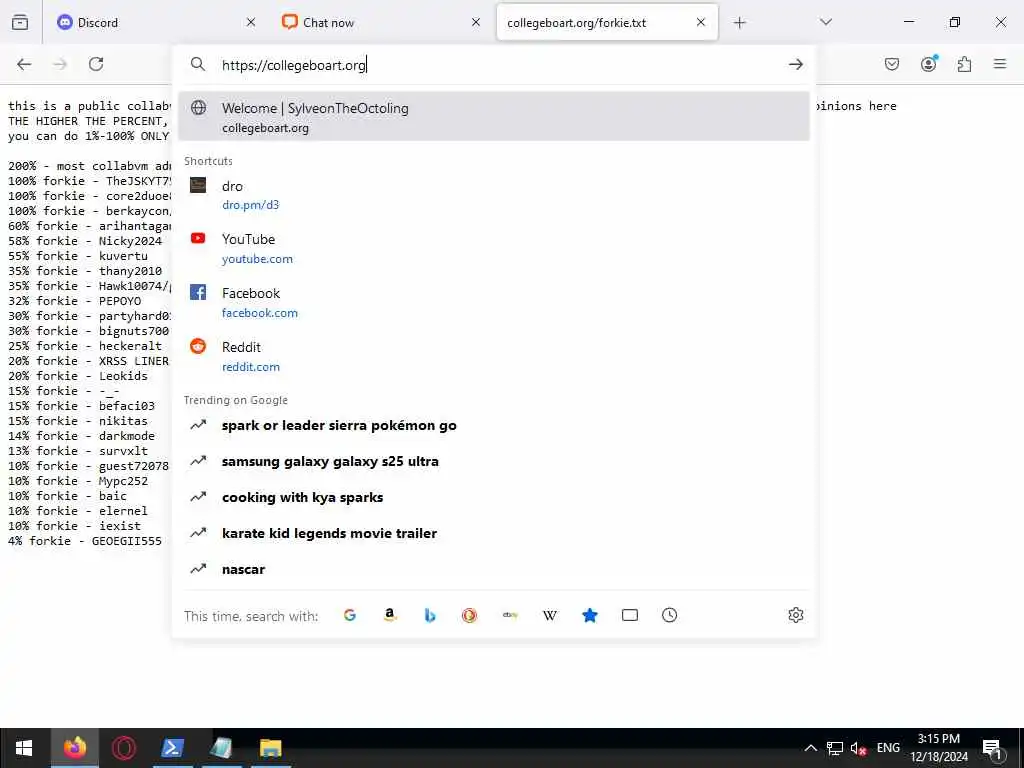The image size is (1024, 768).
Task: Close the Discord tab
Action: tap(251, 22)
